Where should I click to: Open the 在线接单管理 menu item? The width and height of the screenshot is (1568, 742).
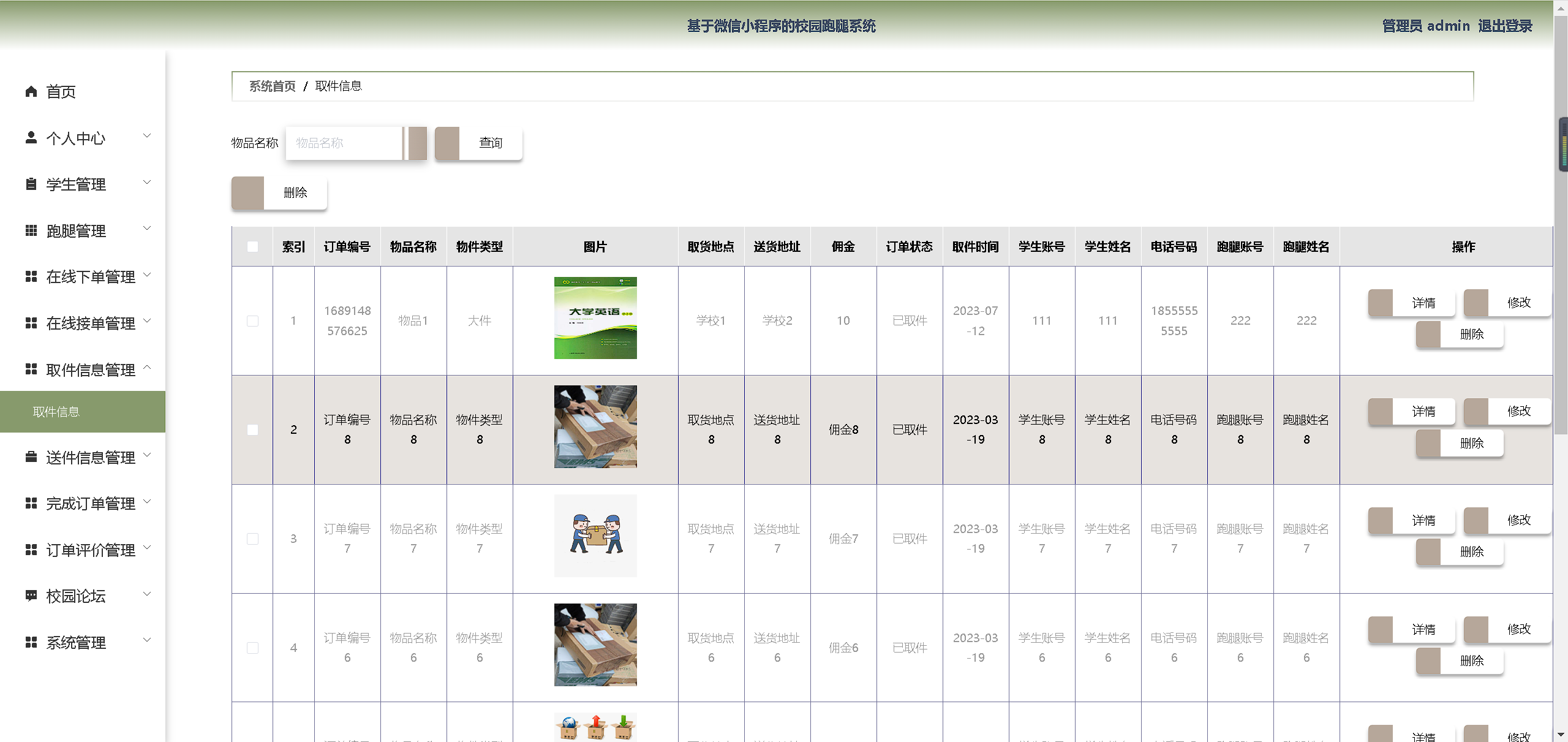point(90,323)
